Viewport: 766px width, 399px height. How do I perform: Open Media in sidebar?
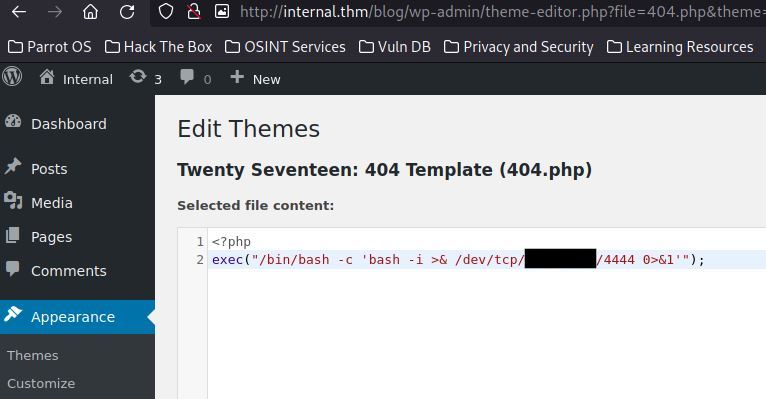52,203
